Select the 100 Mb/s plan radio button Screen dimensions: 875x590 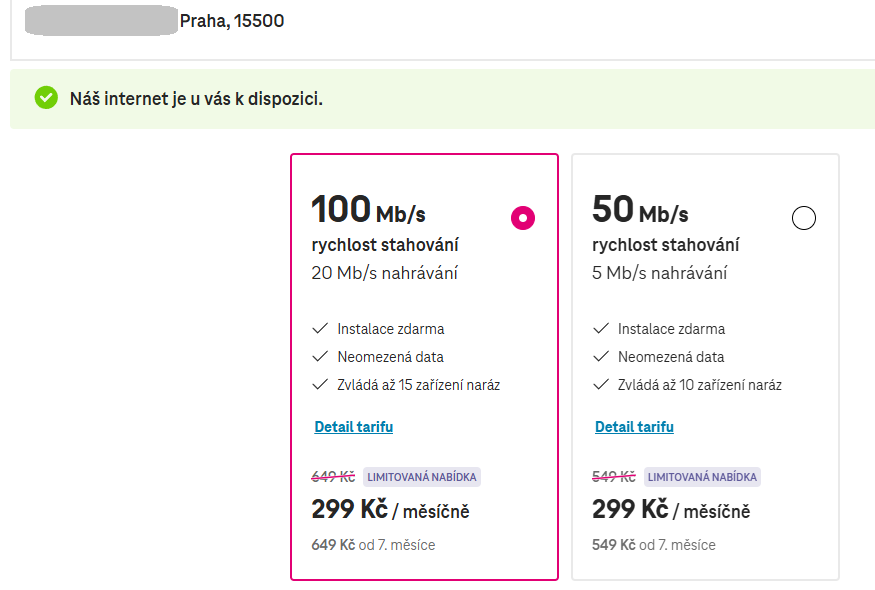[523, 218]
